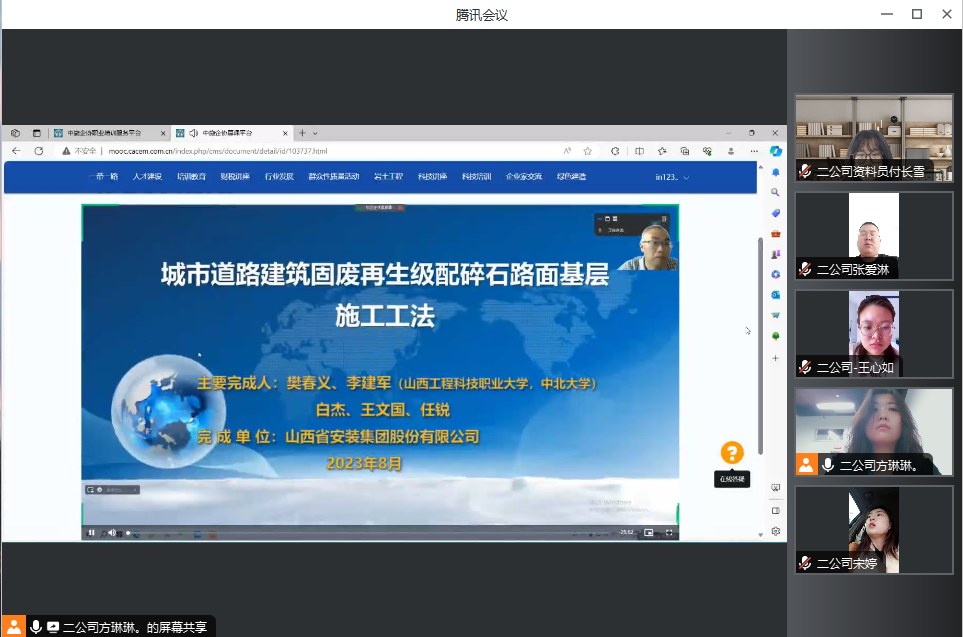This screenshot has height=637, width=963.
Task: Mute the video player volume
Action: pos(112,533)
